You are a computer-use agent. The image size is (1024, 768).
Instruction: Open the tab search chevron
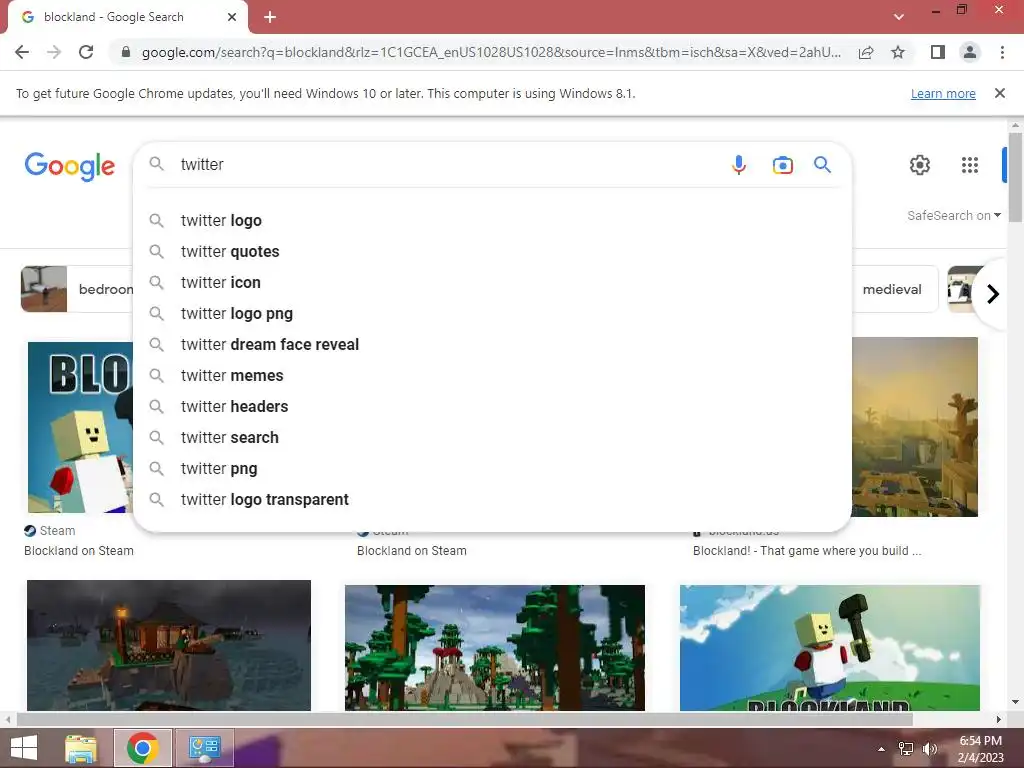[x=899, y=17]
